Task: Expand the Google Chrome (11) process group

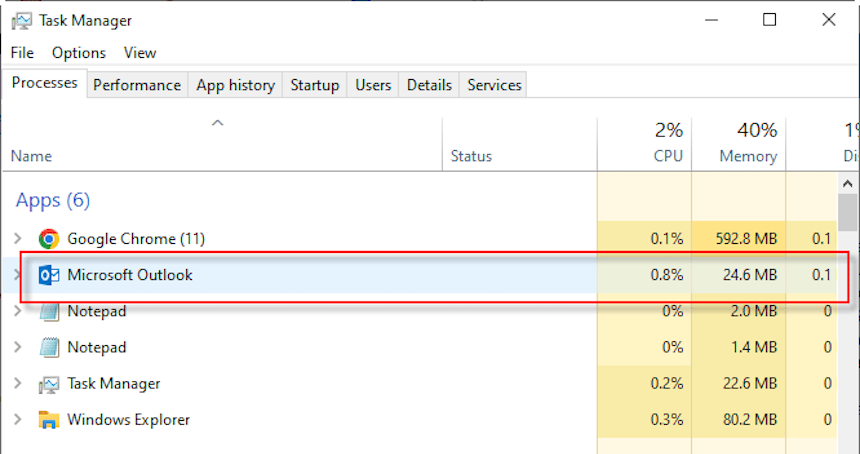Action: pyautogui.click(x=18, y=239)
